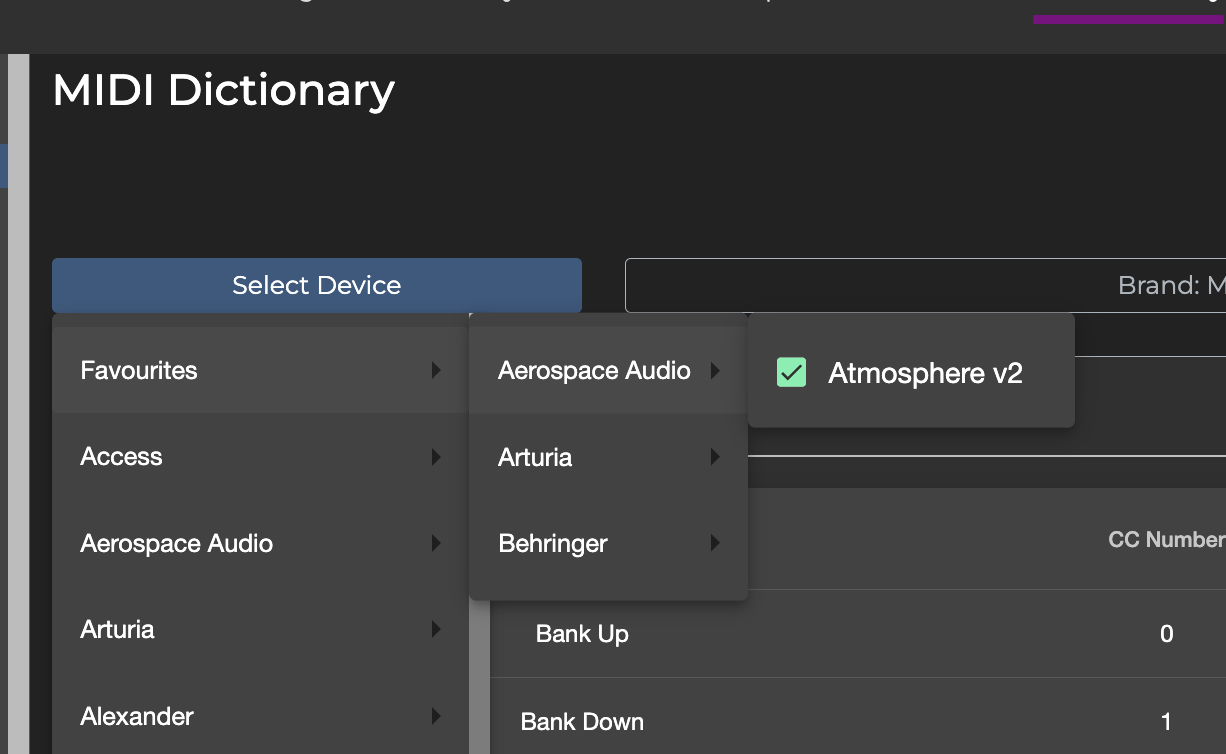The image size is (1226, 754).
Task: Expand the Aerospace Audio brand entry
Action: 595,370
